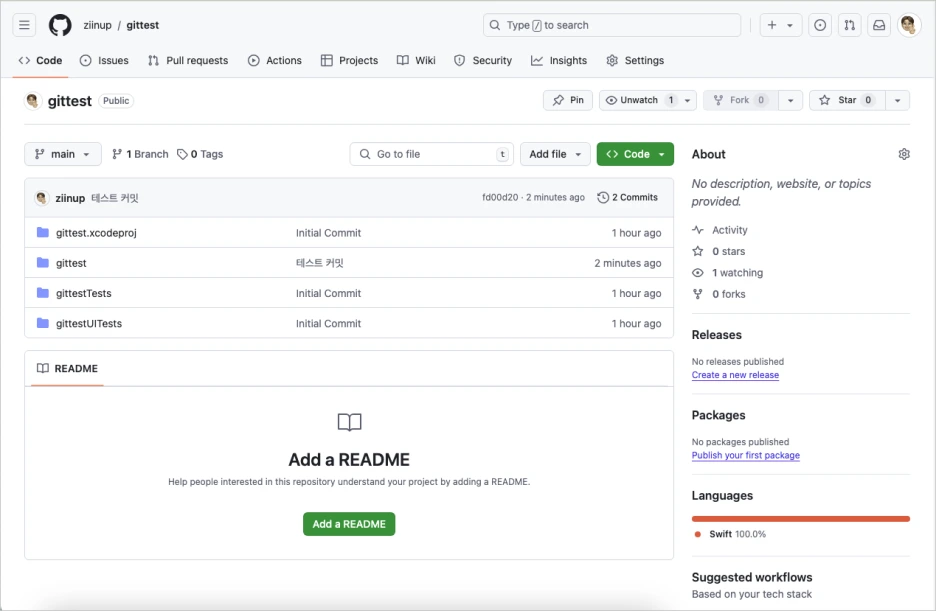The image size is (936, 611).
Task: Click the fork icon beside 0 forks
Action: (697, 294)
